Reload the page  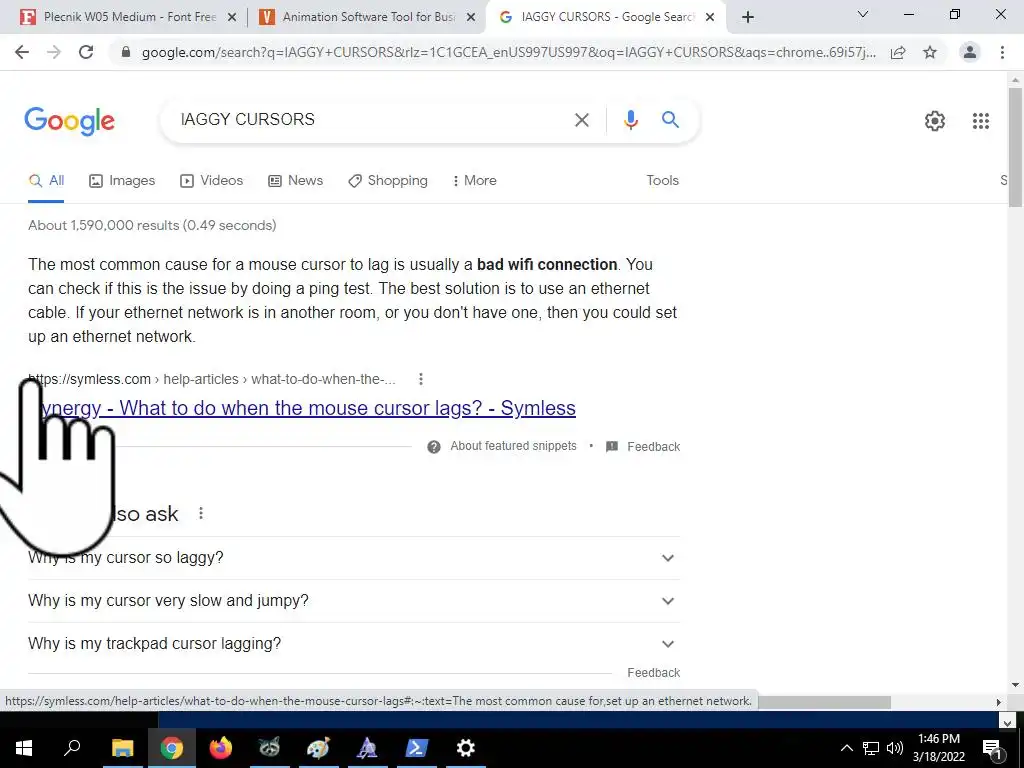(86, 52)
